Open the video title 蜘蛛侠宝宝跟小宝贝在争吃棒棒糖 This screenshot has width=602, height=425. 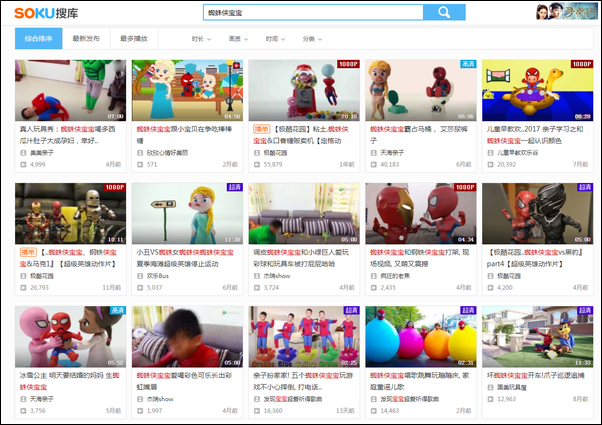click(184, 135)
